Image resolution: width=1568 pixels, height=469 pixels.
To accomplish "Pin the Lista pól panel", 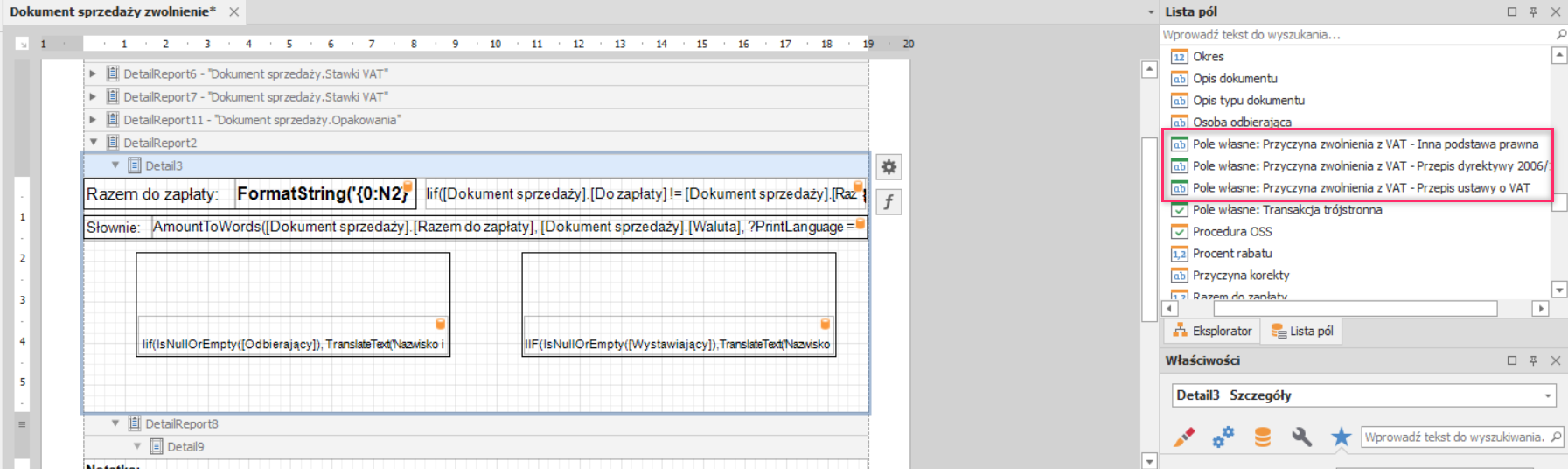I will [x=1533, y=11].
